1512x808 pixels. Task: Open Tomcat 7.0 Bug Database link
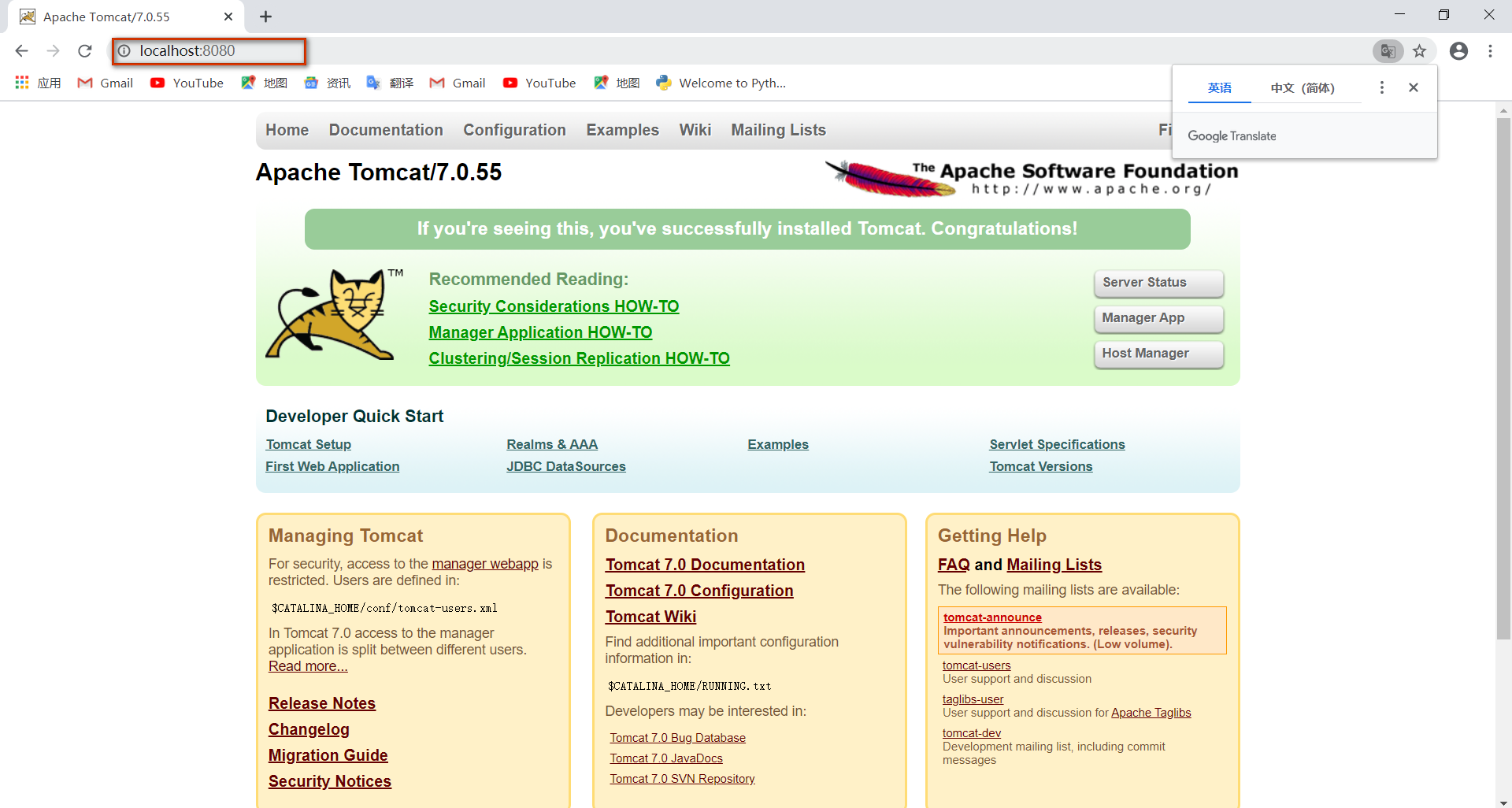pos(677,738)
